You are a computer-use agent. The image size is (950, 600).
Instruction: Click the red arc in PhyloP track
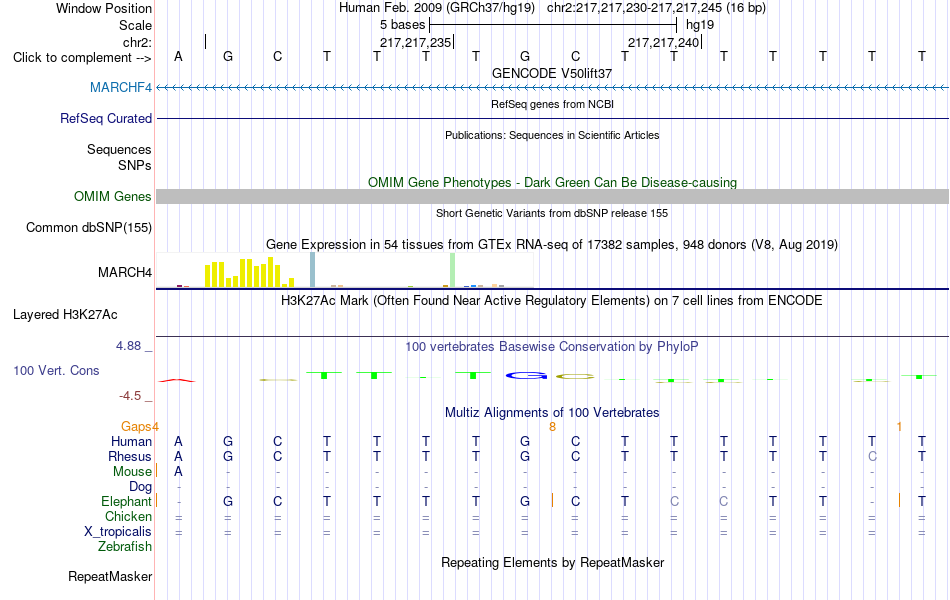point(177,381)
